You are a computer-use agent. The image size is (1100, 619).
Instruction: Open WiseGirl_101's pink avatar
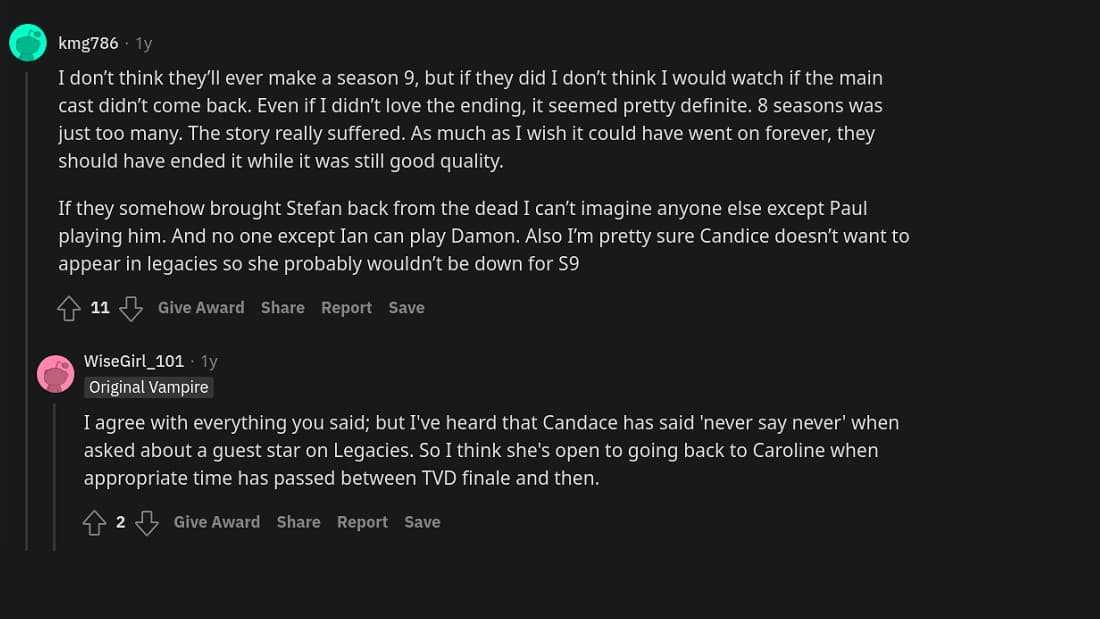click(55, 373)
